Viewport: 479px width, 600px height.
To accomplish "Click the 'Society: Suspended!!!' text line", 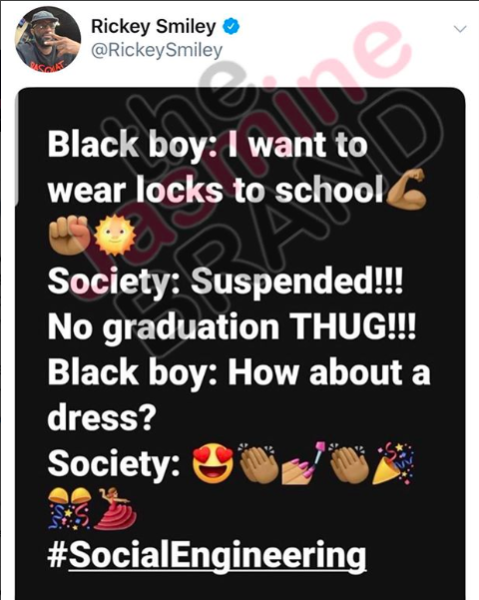I will [x=225, y=282].
